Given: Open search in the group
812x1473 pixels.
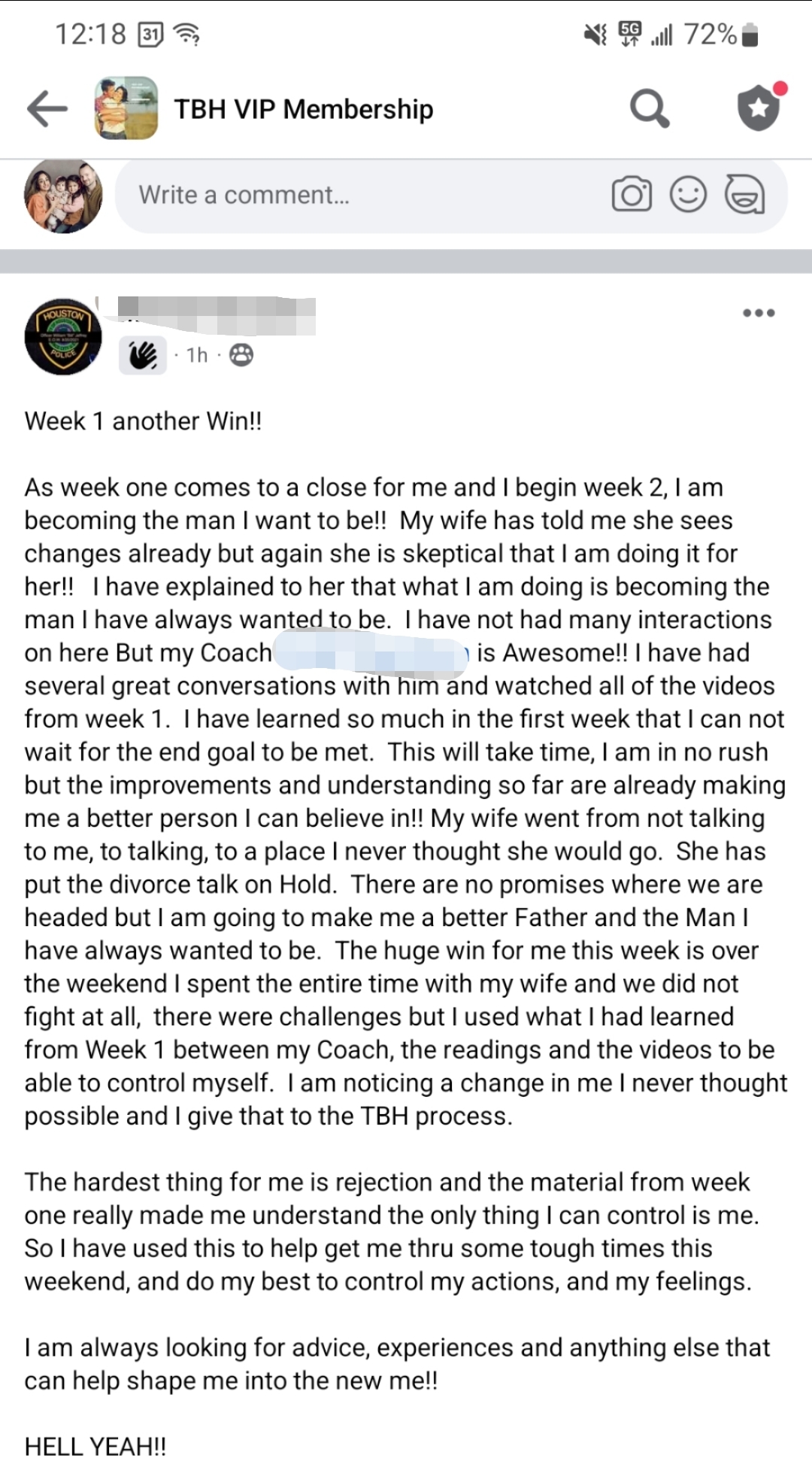Looking at the screenshot, I should [x=649, y=109].
